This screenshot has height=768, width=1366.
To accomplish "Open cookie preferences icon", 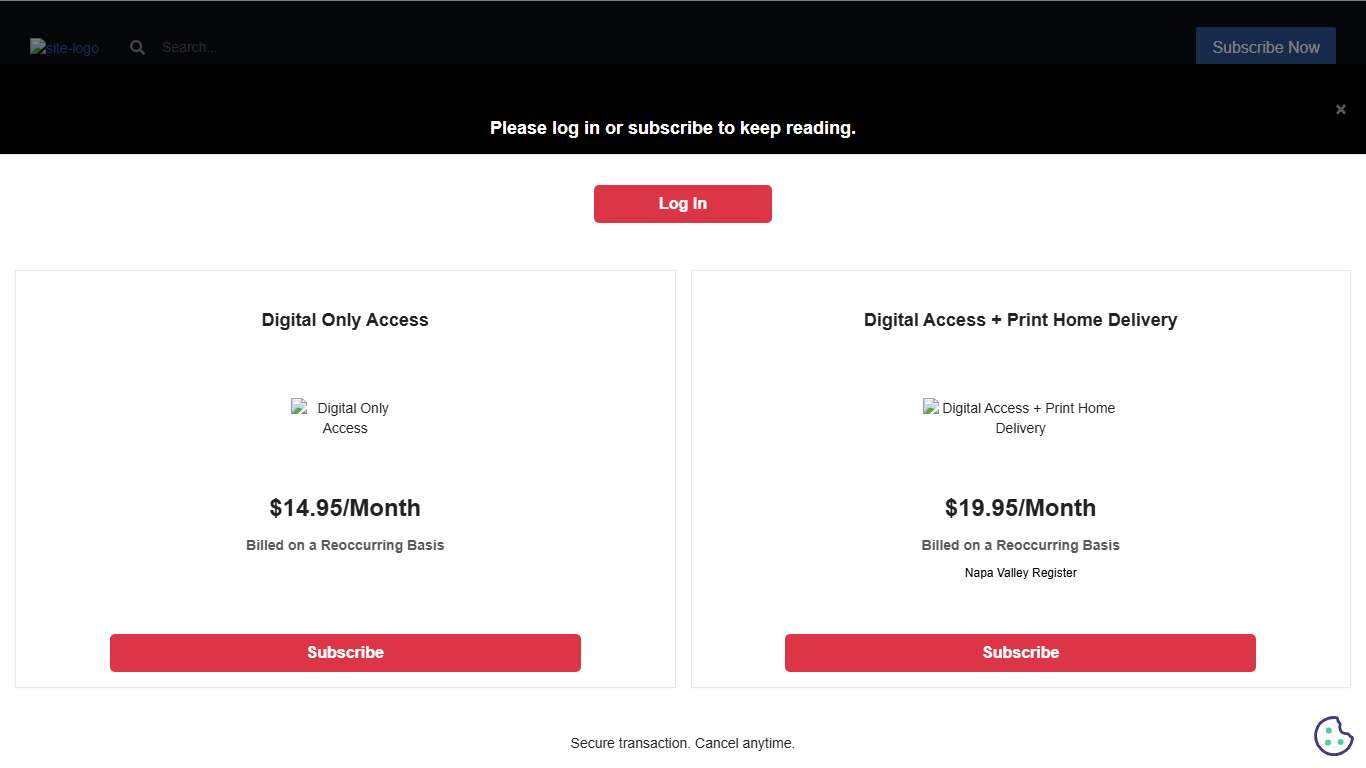I will coord(1333,736).
